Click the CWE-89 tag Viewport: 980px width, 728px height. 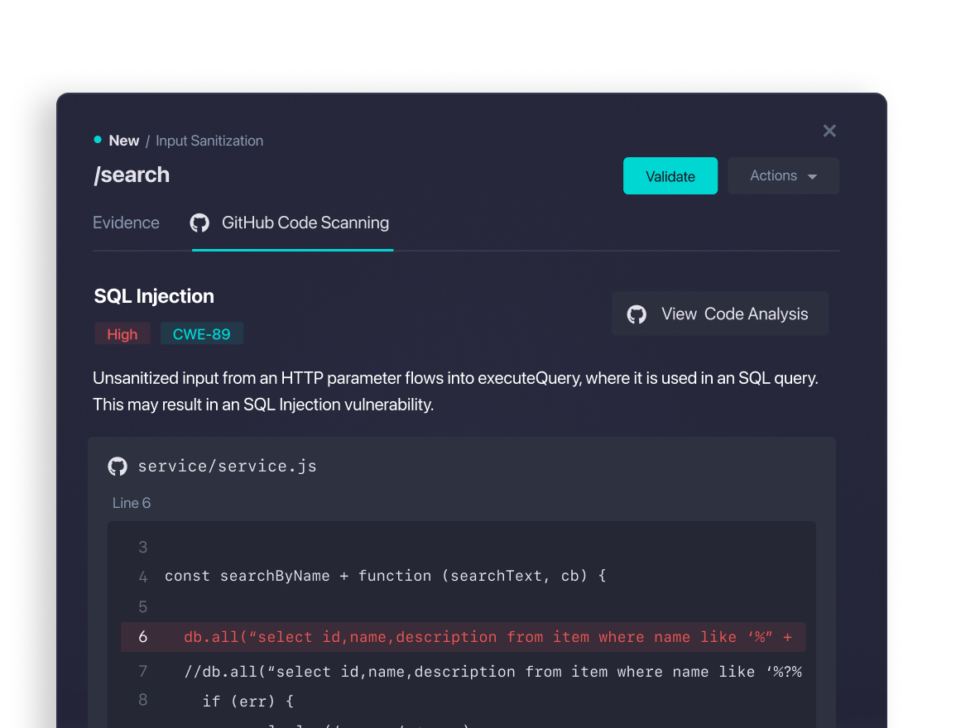pyautogui.click(x=201, y=334)
